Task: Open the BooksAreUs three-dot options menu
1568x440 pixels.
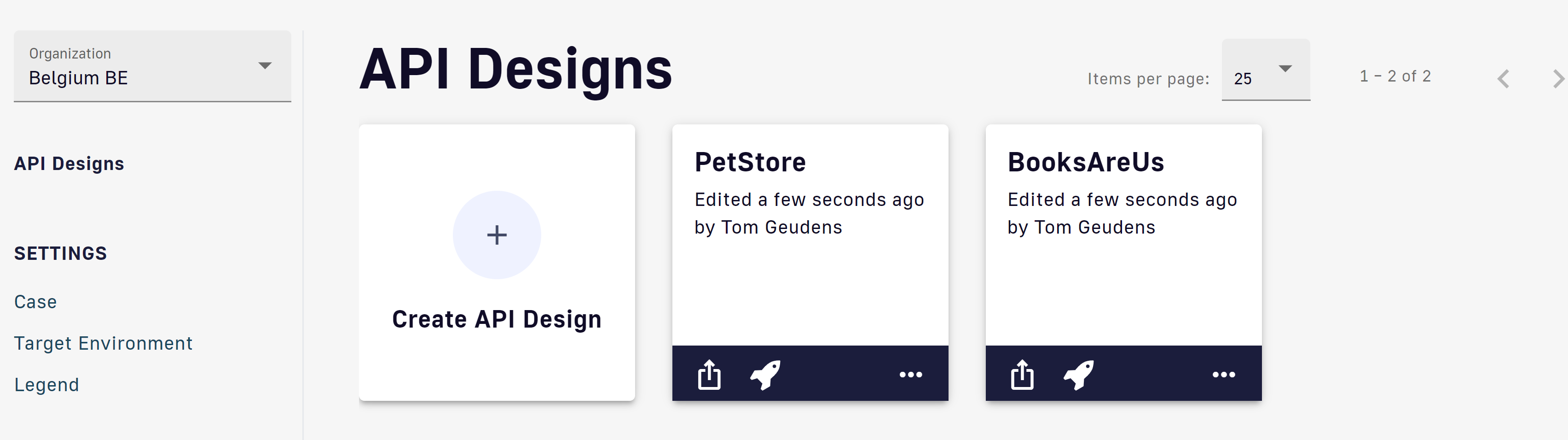Action: (1223, 375)
